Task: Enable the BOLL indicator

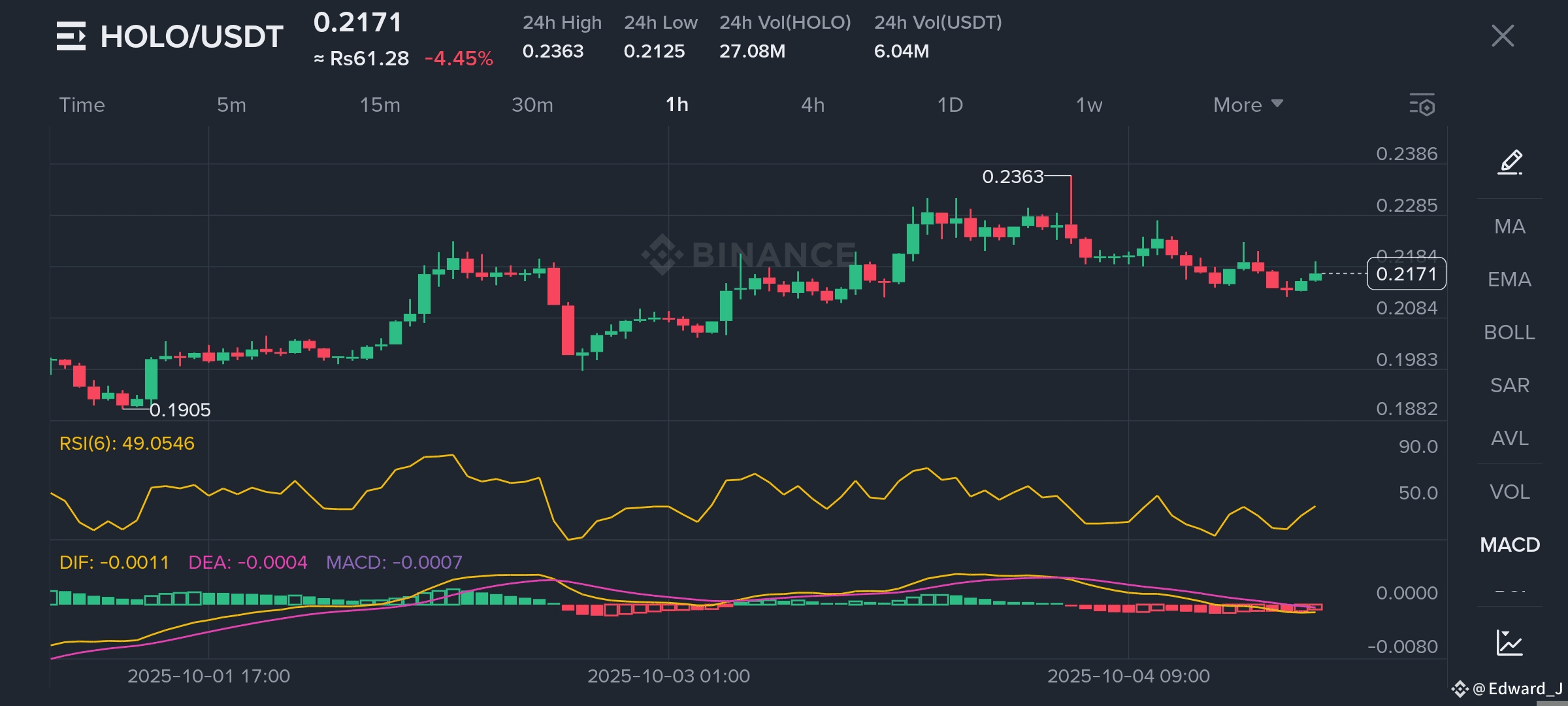Action: (x=1510, y=332)
